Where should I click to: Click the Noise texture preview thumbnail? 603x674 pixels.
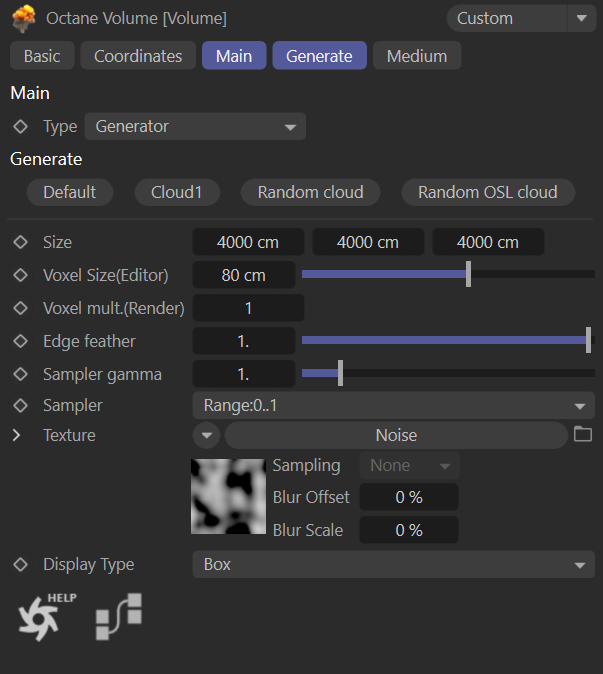(x=226, y=495)
